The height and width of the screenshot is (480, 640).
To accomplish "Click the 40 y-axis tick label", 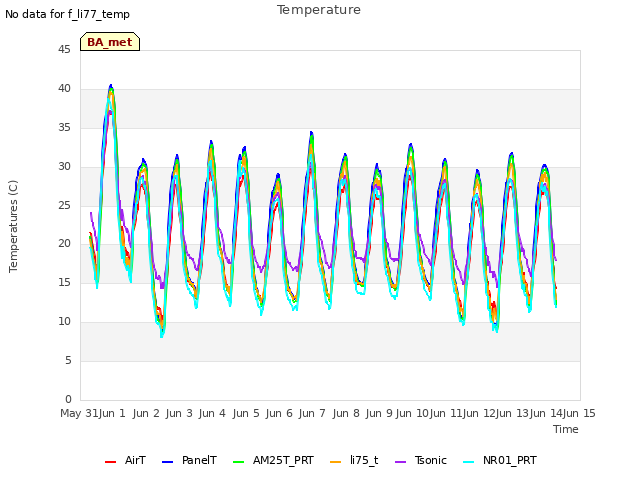I will 64,89.
